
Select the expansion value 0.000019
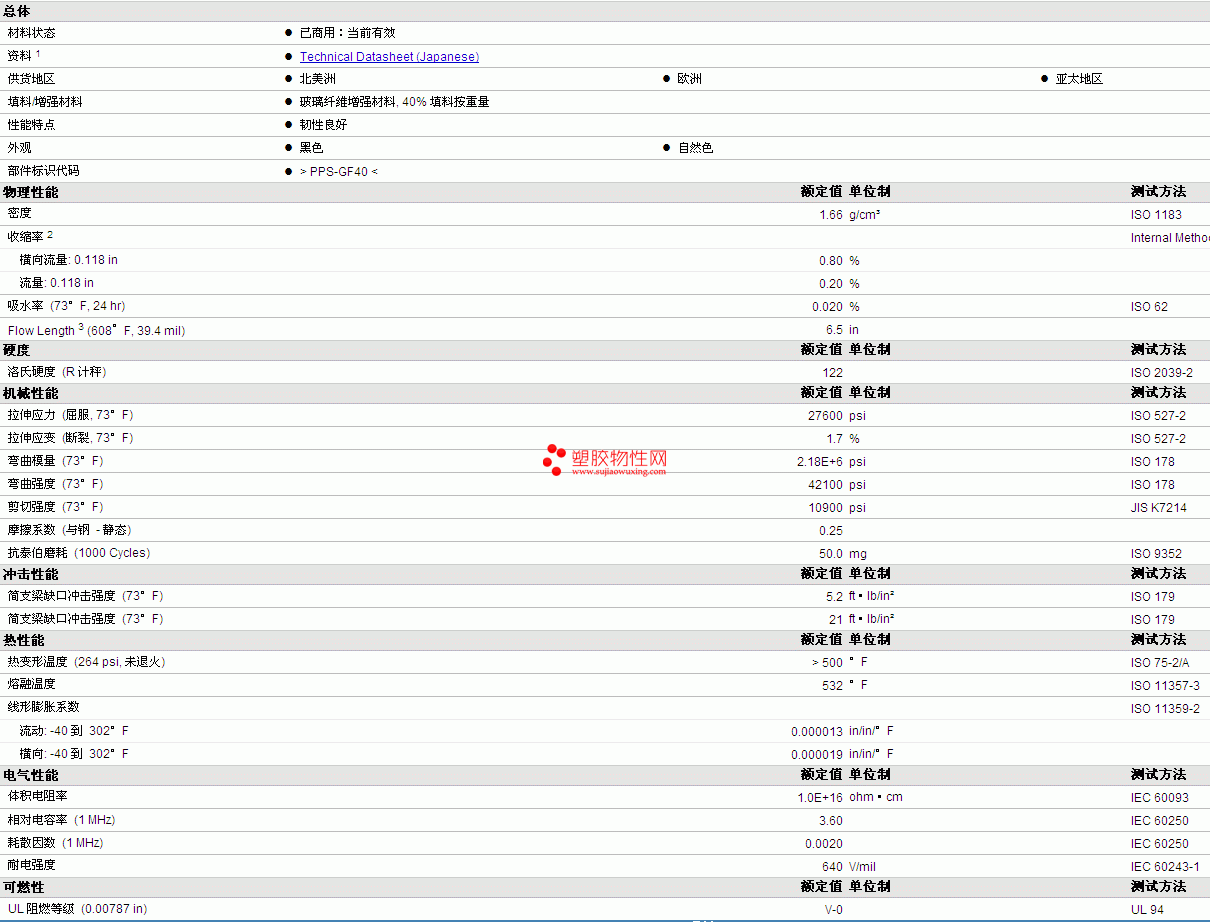point(817,755)
